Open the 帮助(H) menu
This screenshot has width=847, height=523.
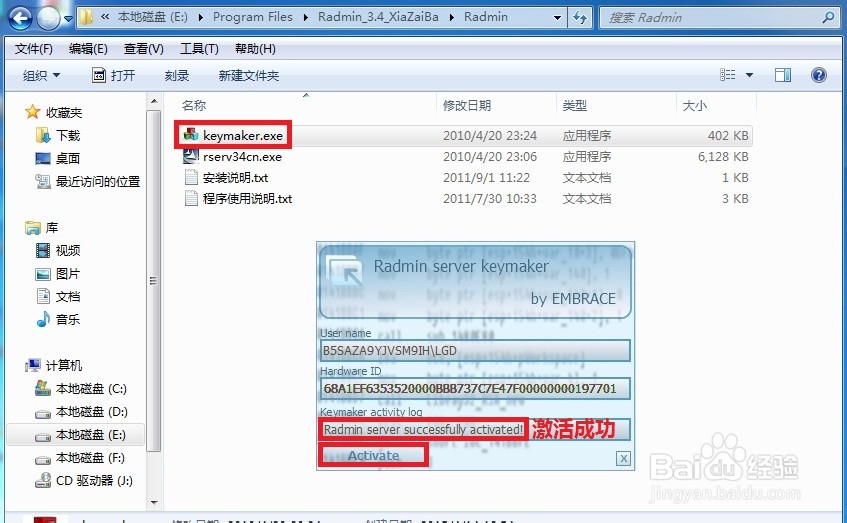pos(255,49)
